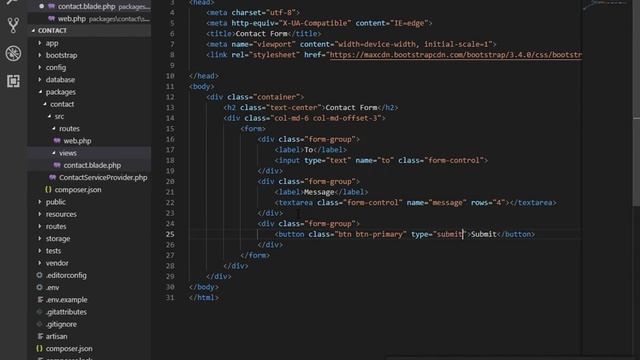Image resolution: width=640 pixels, height=360 pixels.
Task: Open the Debug view in activity bar
Action: click(13, 53)
